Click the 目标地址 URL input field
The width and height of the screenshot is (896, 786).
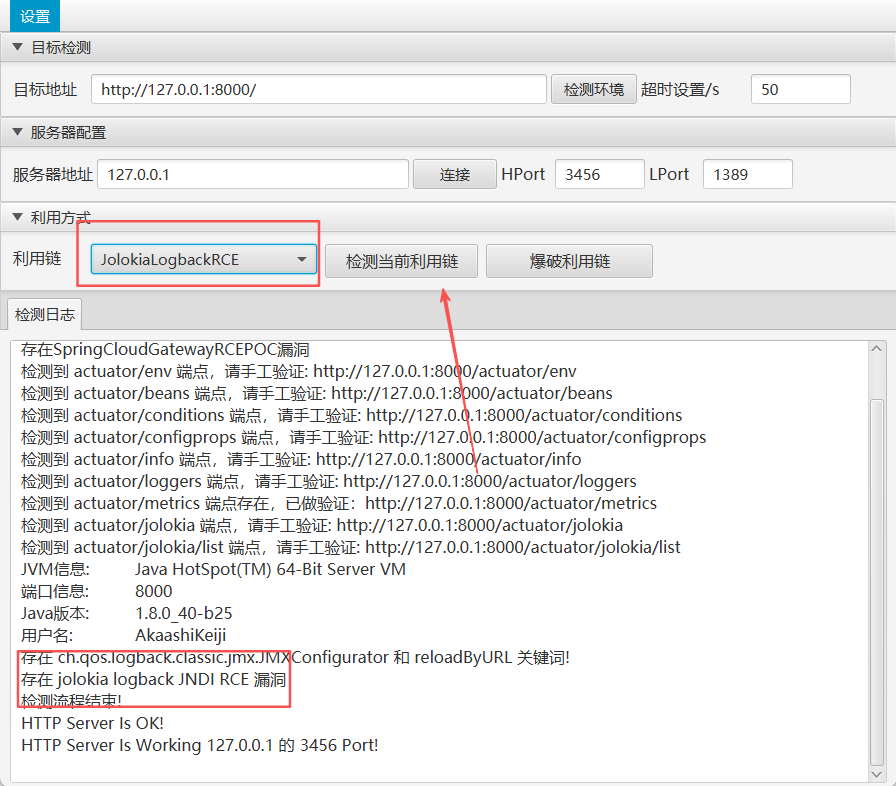[x=319, y=89]
